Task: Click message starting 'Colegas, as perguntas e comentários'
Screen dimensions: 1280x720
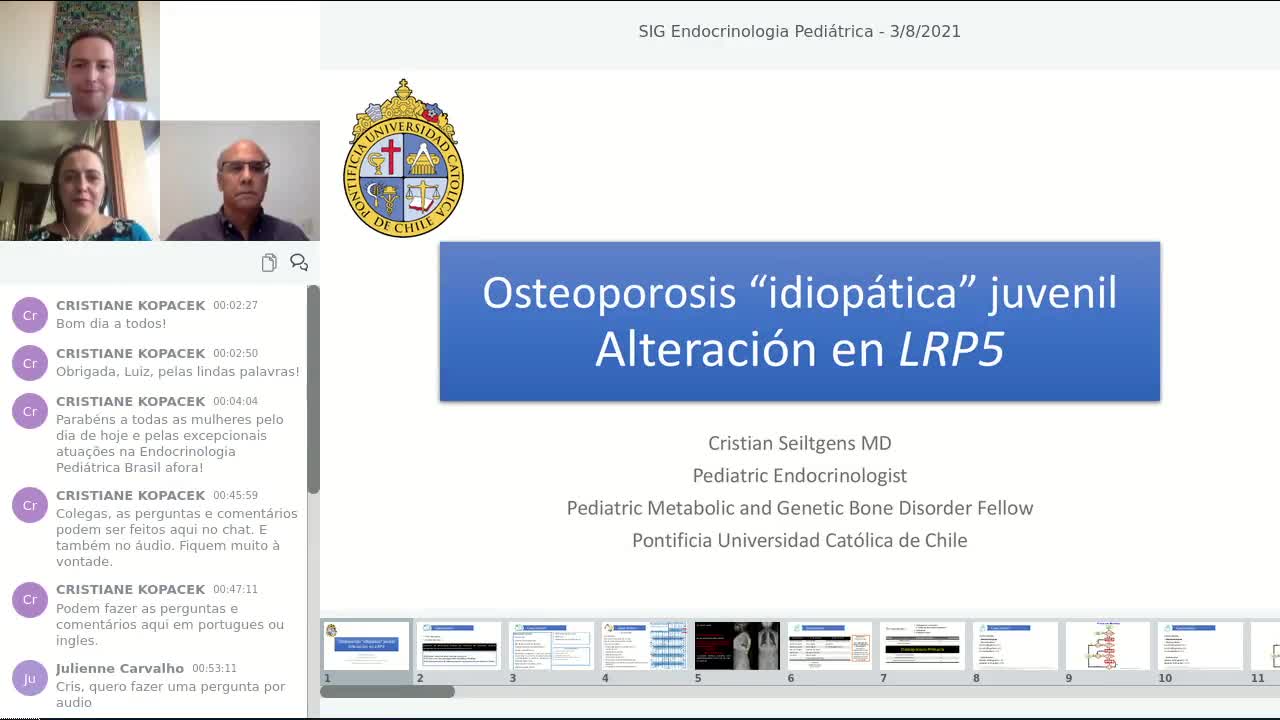Action: (177, 537)
